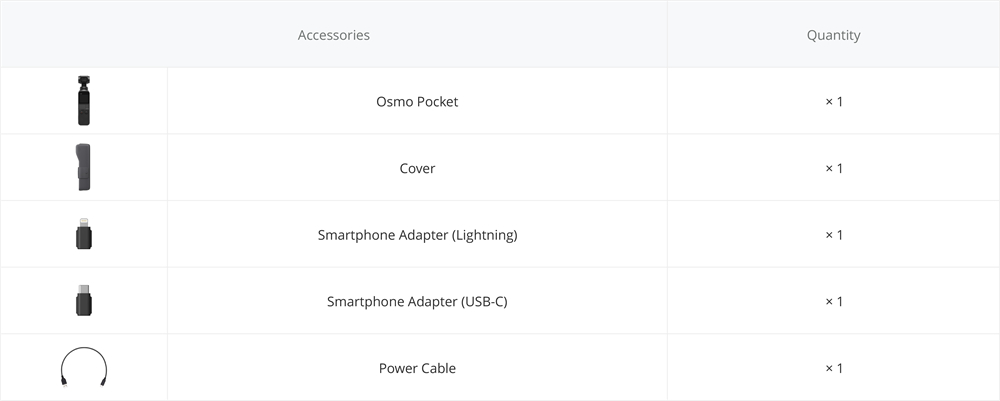
Task: Click the Power Cable quantity value
Action: (x=834, y=368)
